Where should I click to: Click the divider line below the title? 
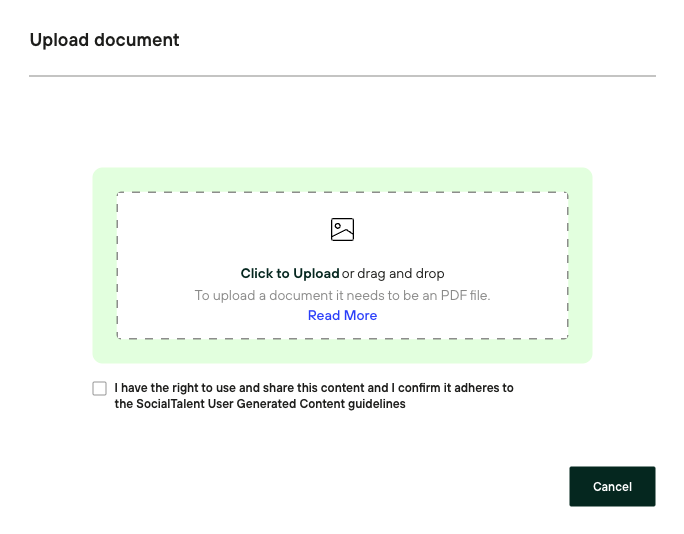click(x=342, y=76)
